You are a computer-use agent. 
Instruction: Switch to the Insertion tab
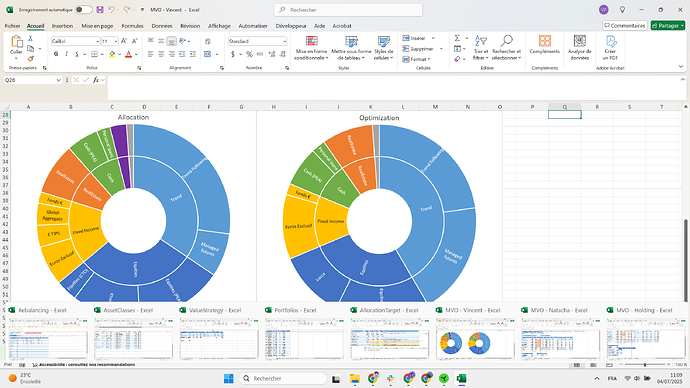tap(62, 26)
